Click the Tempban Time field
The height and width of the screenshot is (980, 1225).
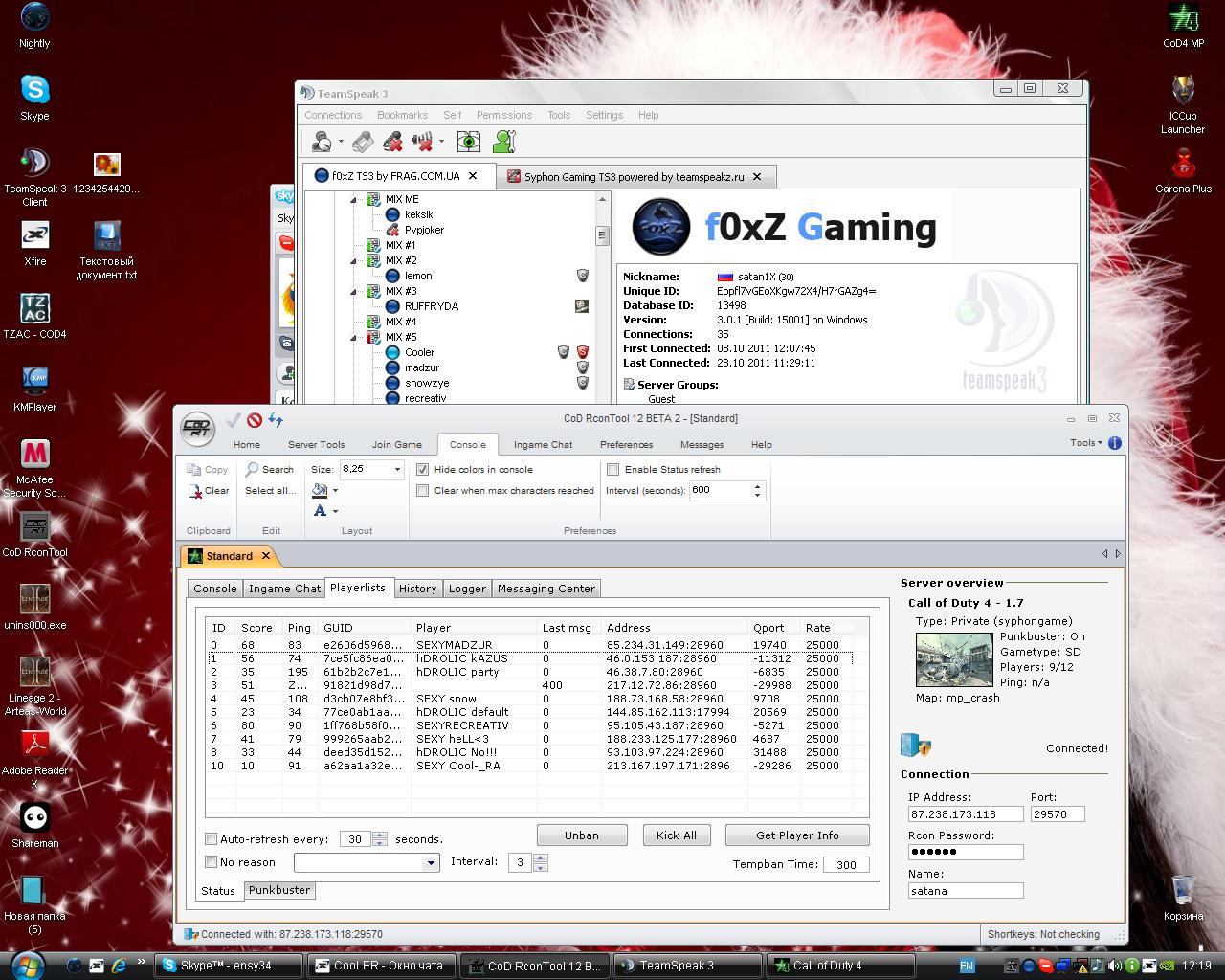[846, 864]
